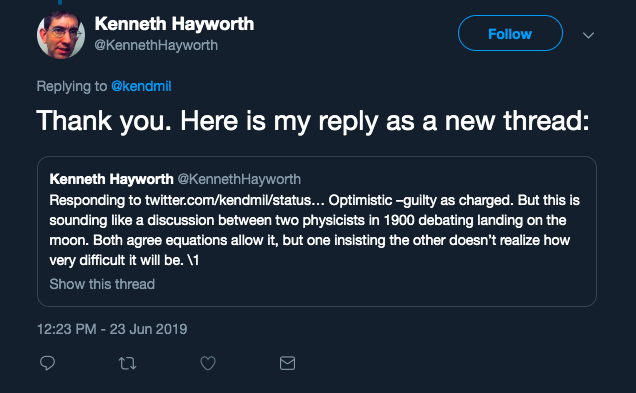This screenshot has width=636, height=393.
Task: Open the twitter.com/kendmil/status… link
Action: (x=235, y=200)
